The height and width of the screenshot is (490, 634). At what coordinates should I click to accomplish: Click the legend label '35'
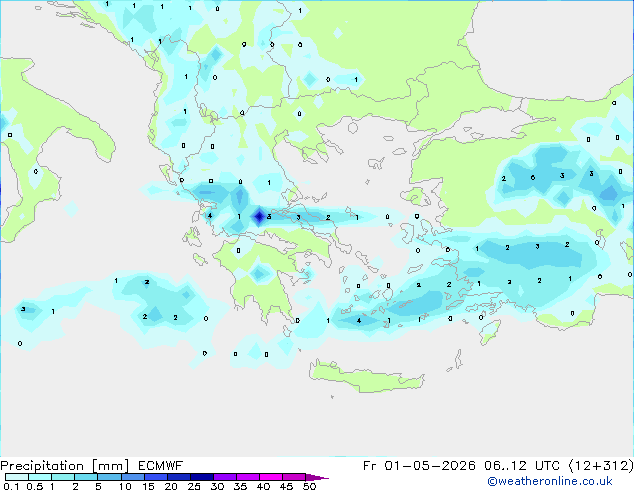pyautogui.click(x=240, y=486)
